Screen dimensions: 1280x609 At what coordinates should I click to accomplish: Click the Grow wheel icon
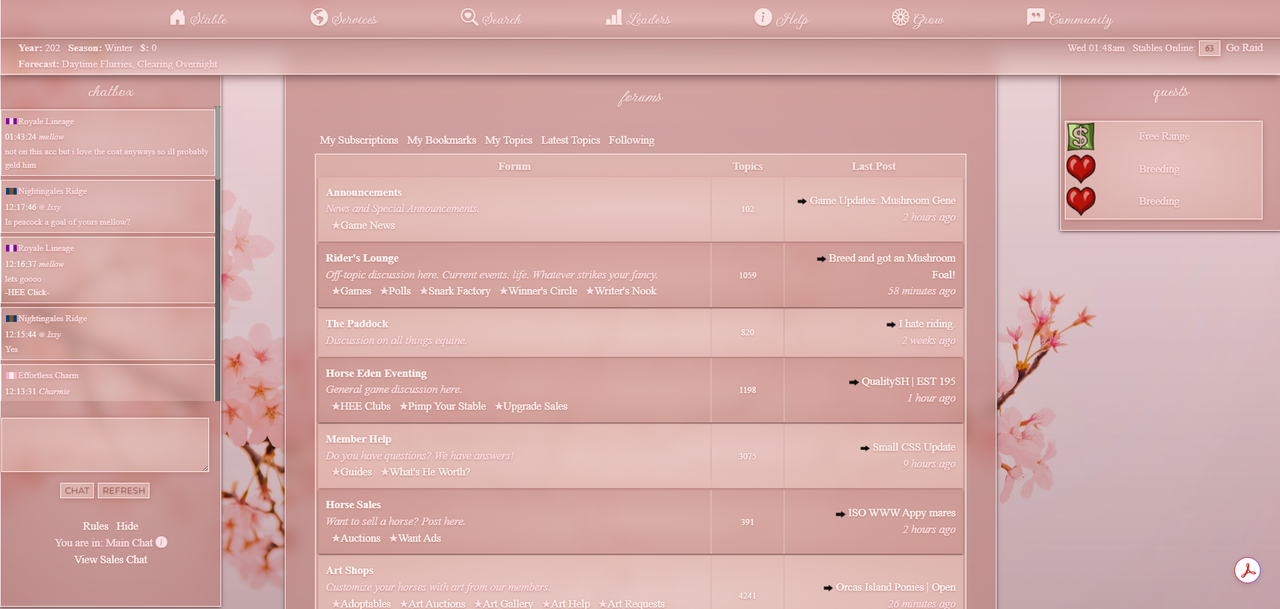click(x=900, y=17)
